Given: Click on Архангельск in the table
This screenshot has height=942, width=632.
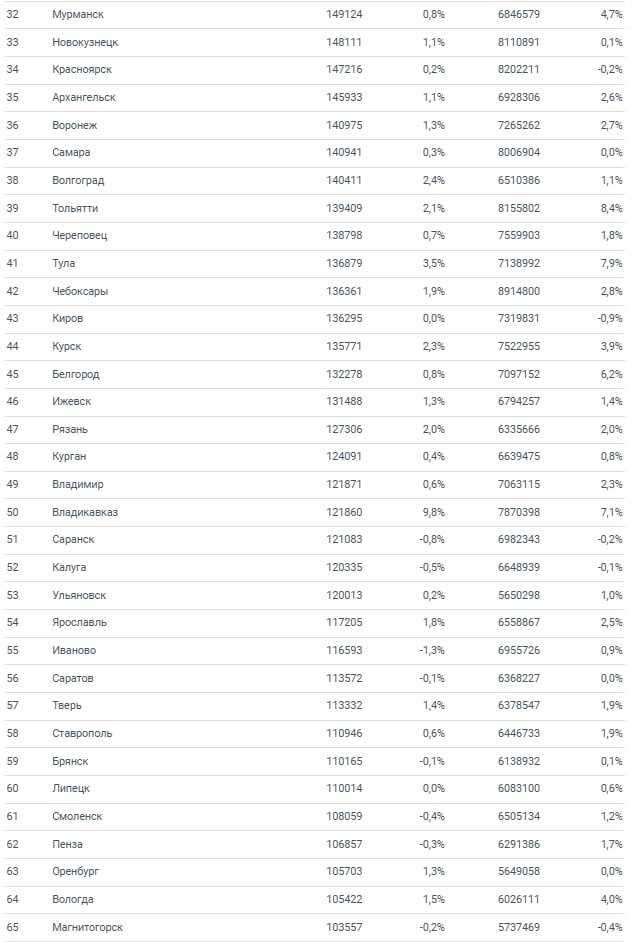Looking at the screenshot, I should (x=84, y=98).
